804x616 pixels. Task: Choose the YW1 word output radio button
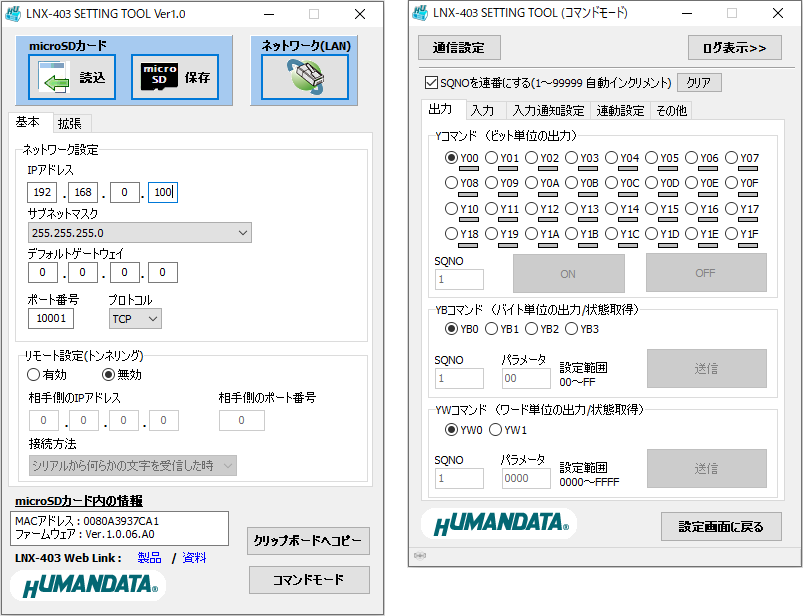(x=496, y=430)
